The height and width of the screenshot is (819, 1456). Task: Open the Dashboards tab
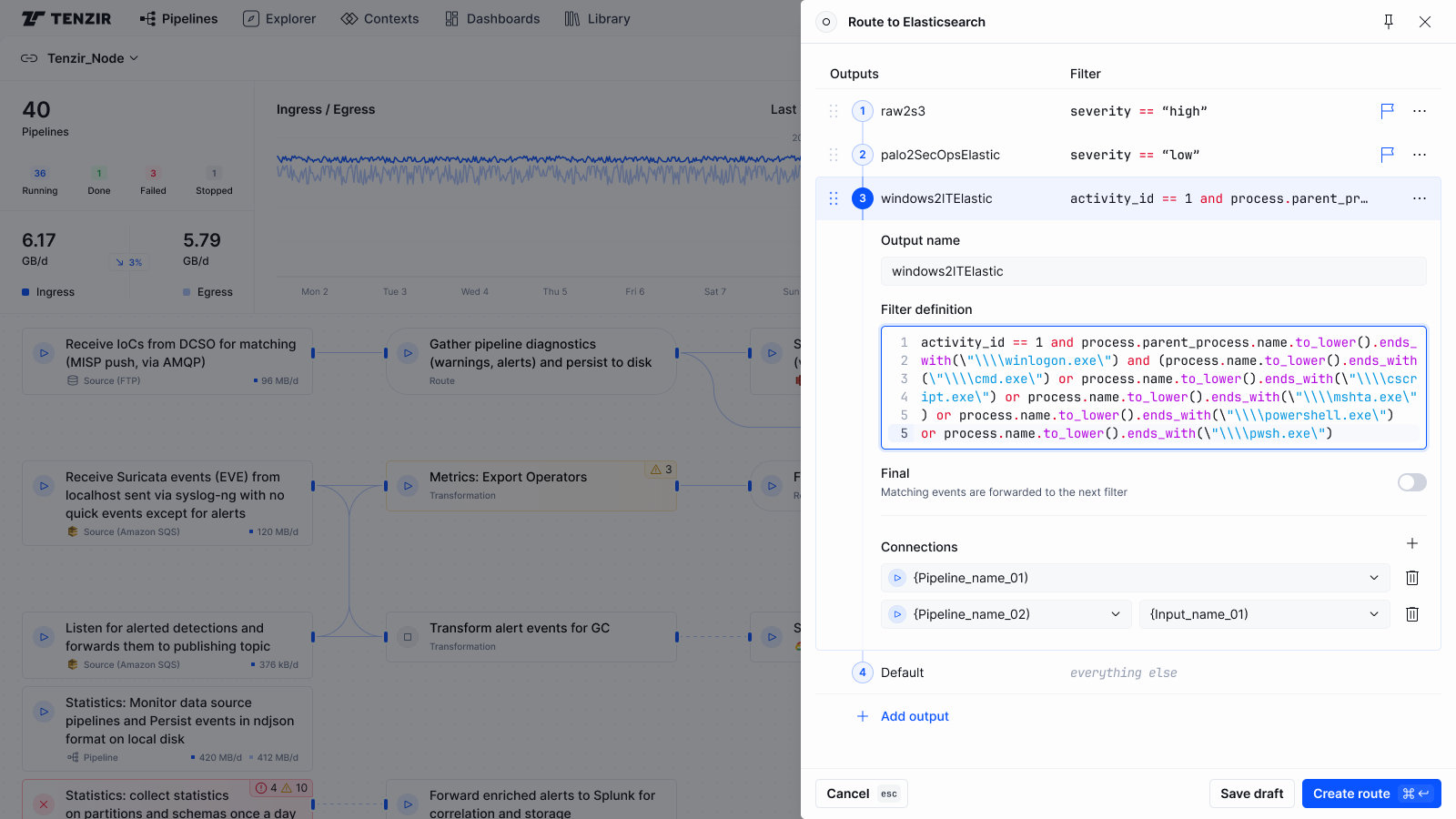coord(492,18)
